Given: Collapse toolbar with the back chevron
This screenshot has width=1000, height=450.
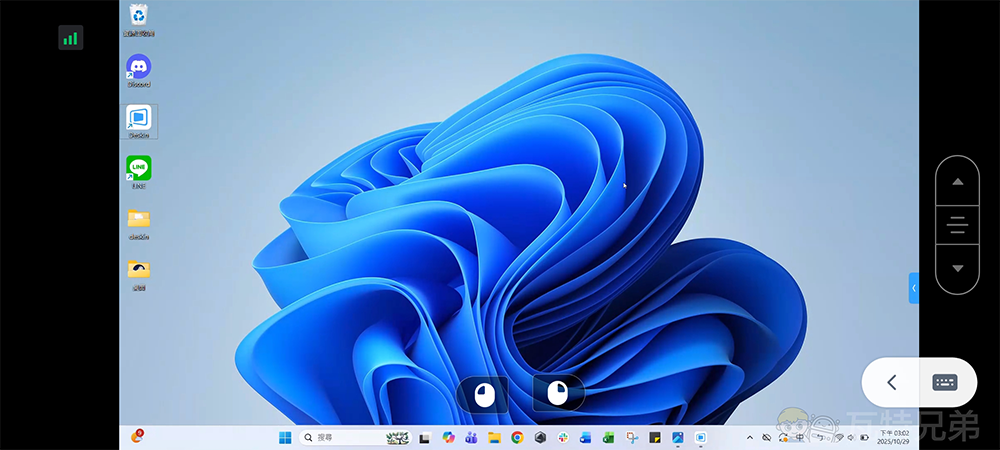Looking at the screenshot, I should click(891, 382).
